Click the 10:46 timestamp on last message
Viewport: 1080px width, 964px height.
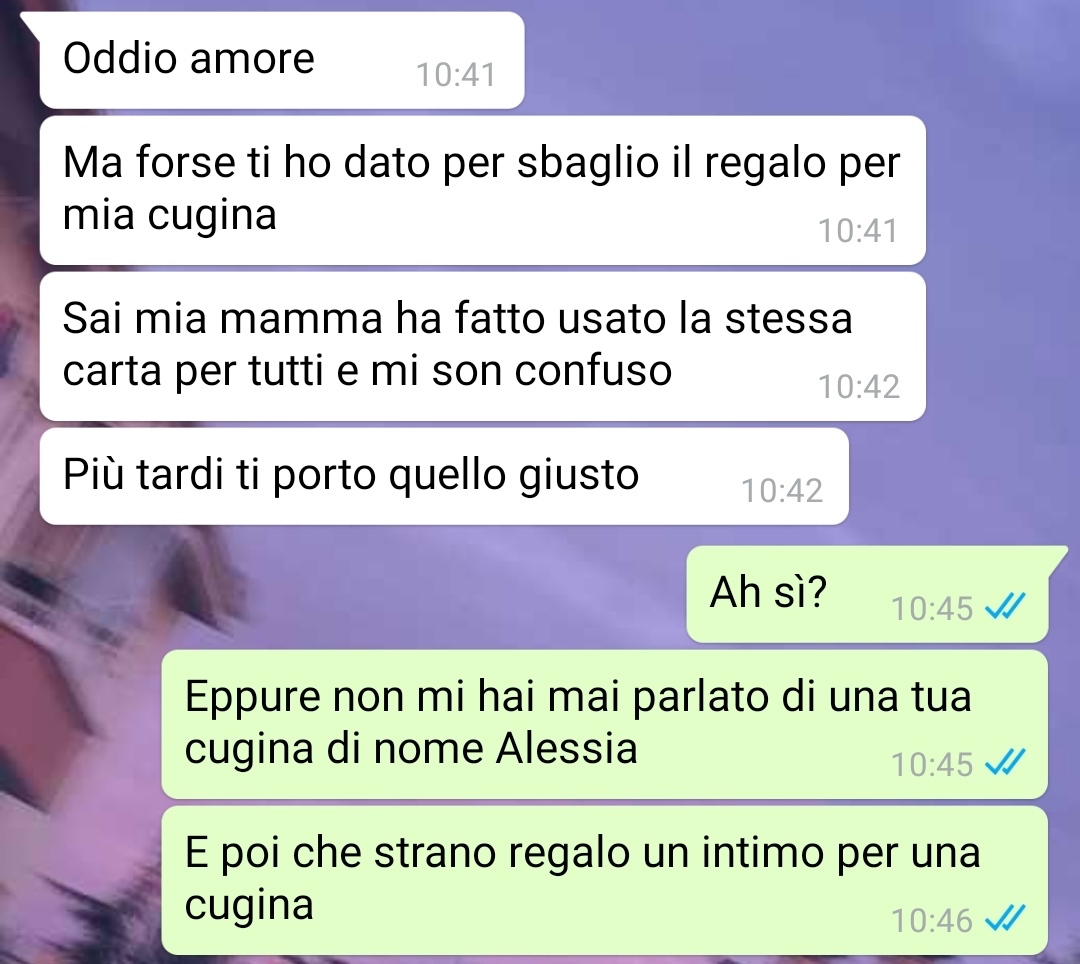[x=931, y=921]
